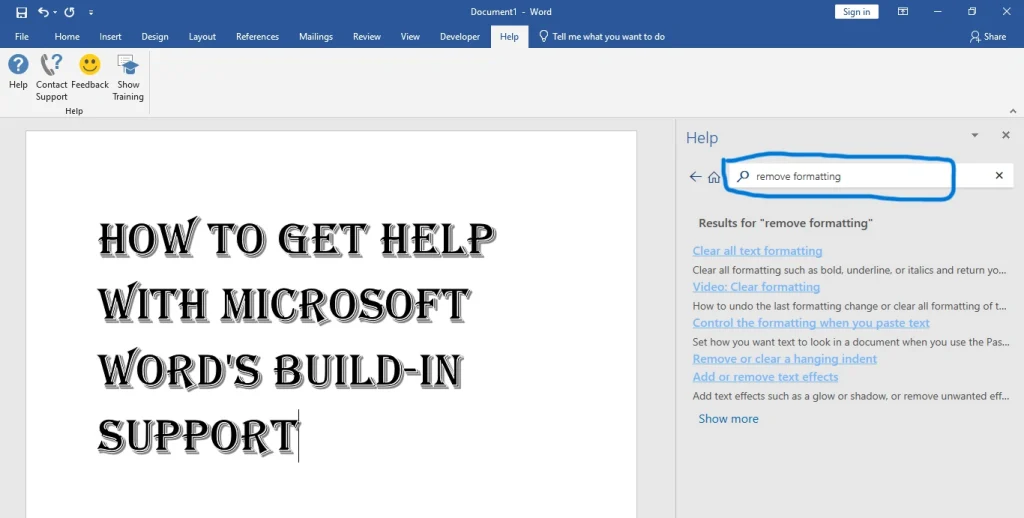Switch to the Review tab
1024x518 pixels.
tap(367, 37)
